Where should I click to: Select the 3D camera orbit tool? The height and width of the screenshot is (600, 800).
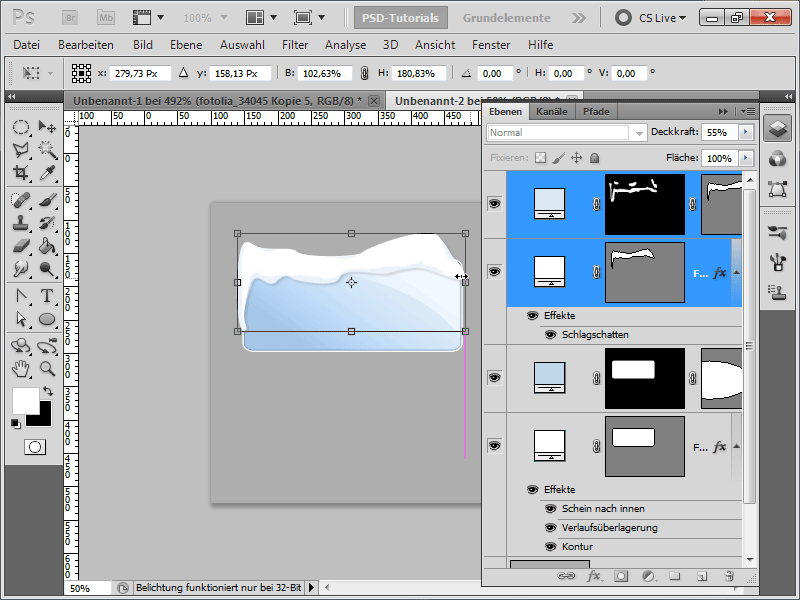47,346
